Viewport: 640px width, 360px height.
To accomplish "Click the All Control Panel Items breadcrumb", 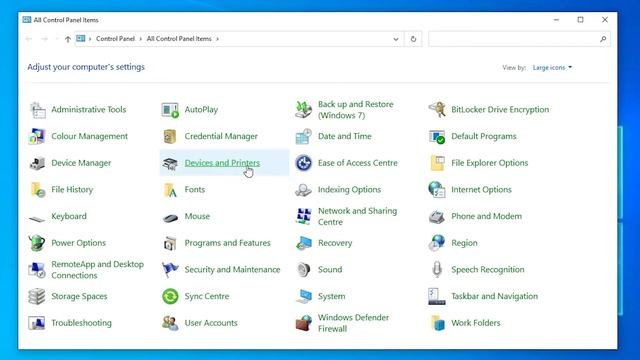I will tap(179, 39).
